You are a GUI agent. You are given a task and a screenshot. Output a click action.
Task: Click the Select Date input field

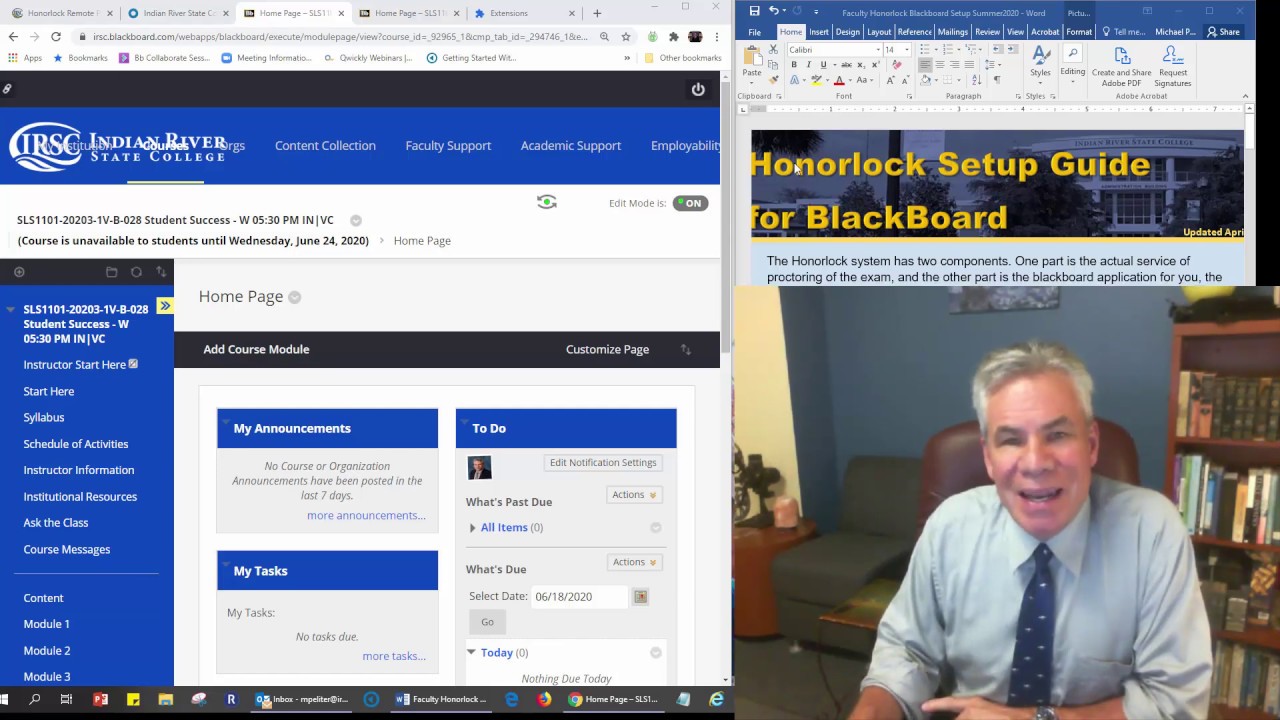click(x=578, y=596)
